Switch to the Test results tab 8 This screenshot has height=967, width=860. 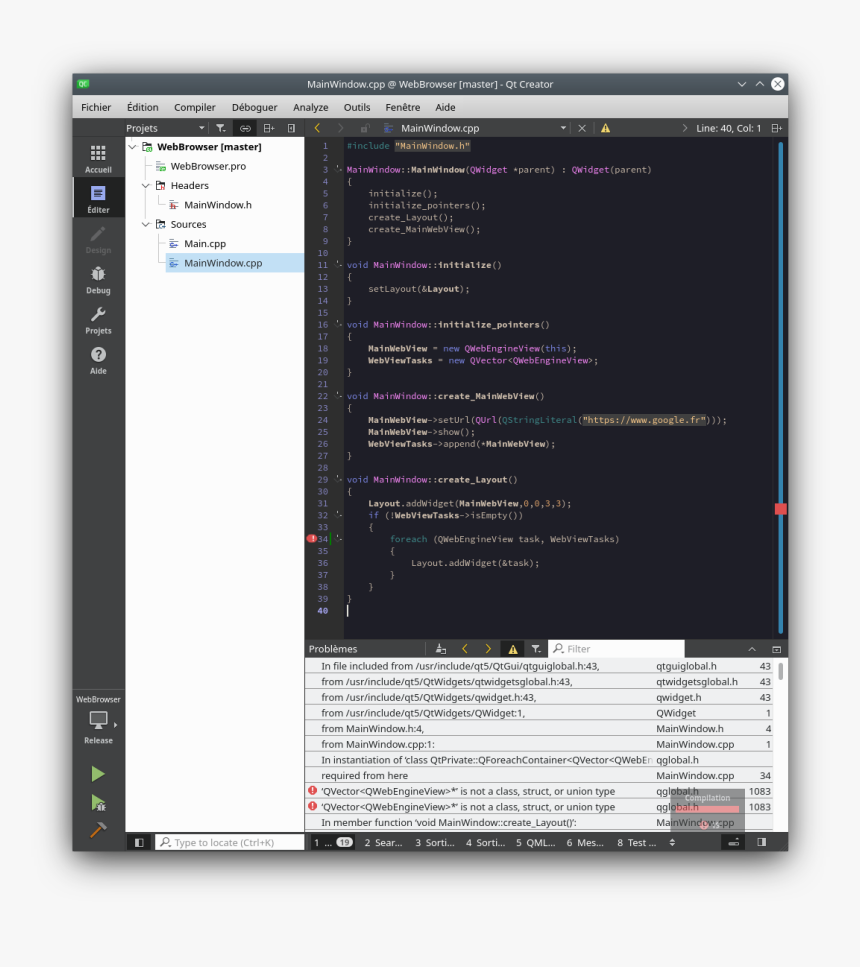point(636,842)
